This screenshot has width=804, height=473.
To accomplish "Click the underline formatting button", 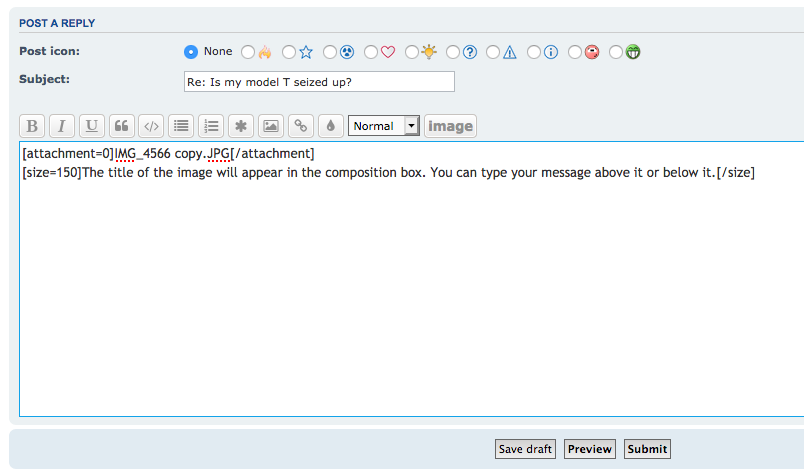I will click(x=92, y=126).
